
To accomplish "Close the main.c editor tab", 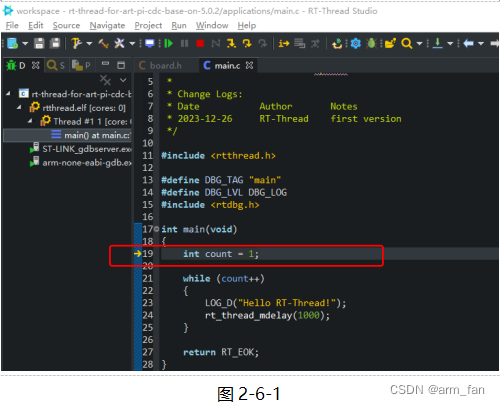I will (249, 65).
